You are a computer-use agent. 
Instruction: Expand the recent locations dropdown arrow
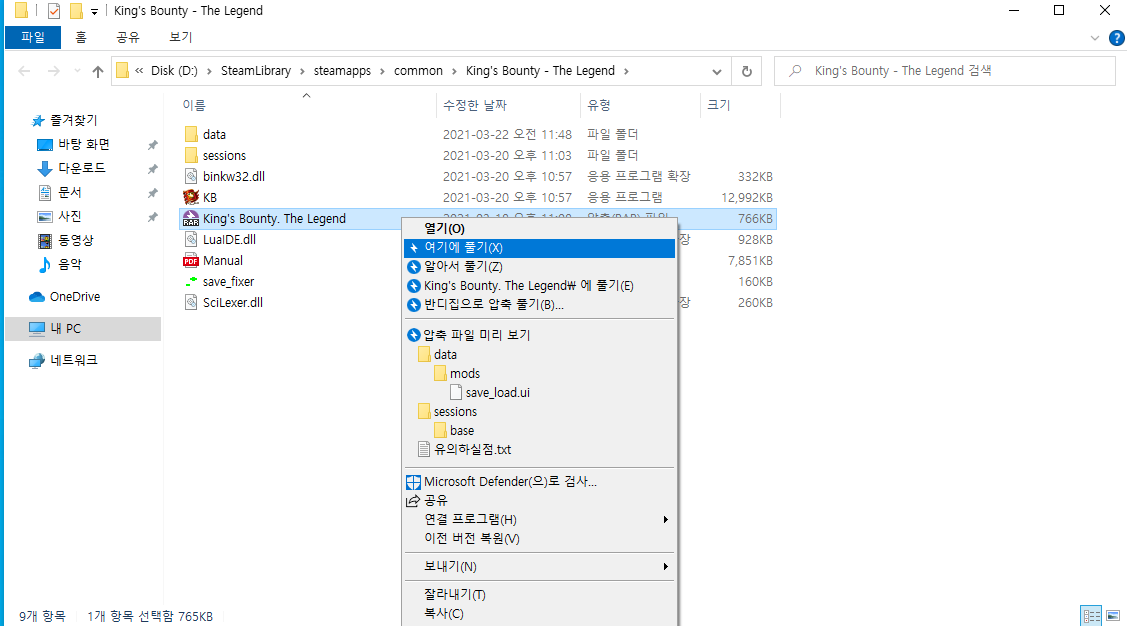[78, 71]
